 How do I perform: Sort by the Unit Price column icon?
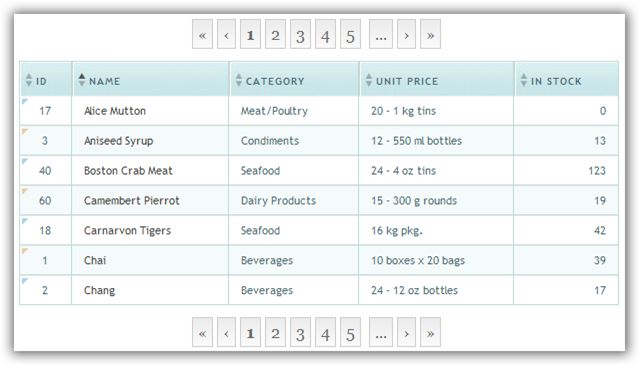pyautogui.click(x=369, y=80)
